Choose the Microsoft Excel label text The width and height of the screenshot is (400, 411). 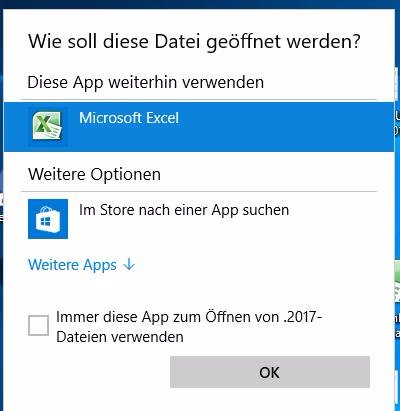click(129, 118)
